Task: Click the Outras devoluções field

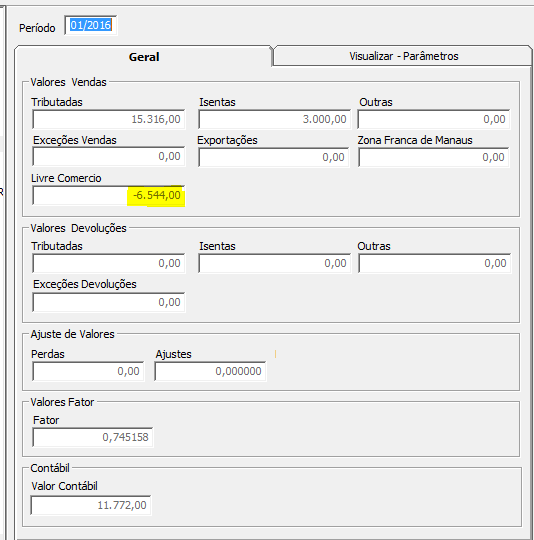Action: point(434,263)
